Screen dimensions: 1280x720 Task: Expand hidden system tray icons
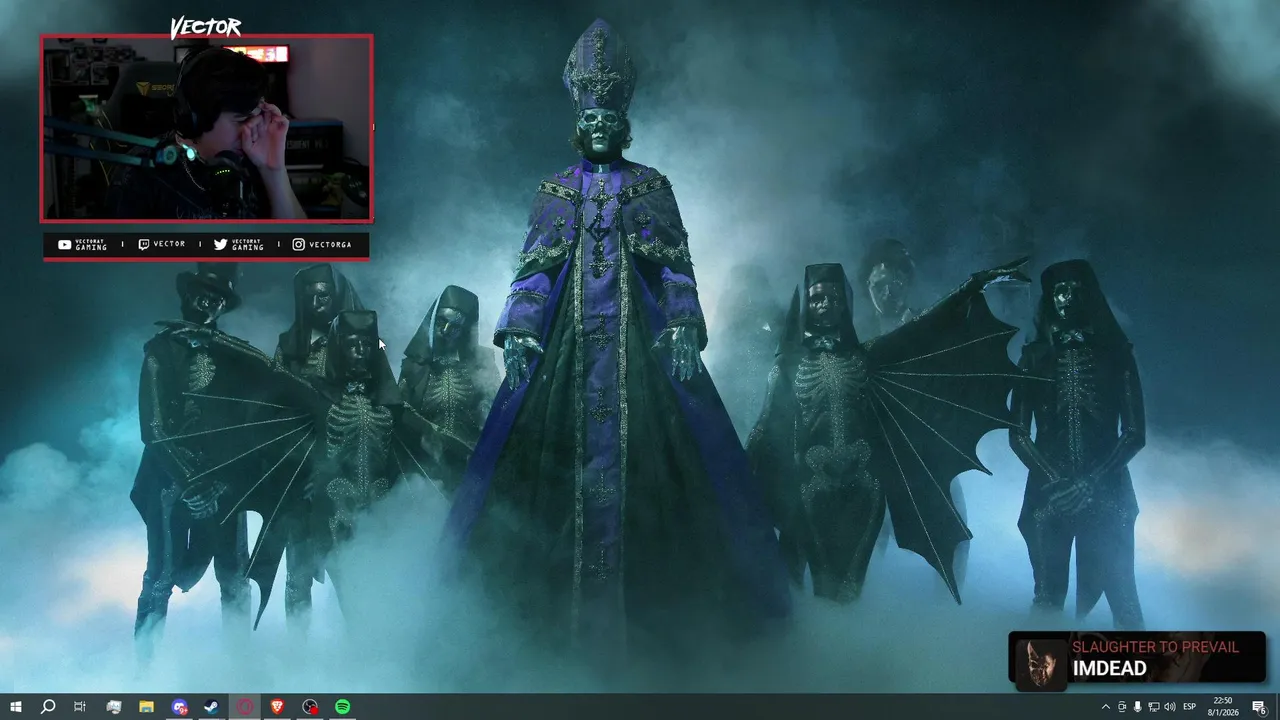pyautogui.click(x=1105, y=707)
